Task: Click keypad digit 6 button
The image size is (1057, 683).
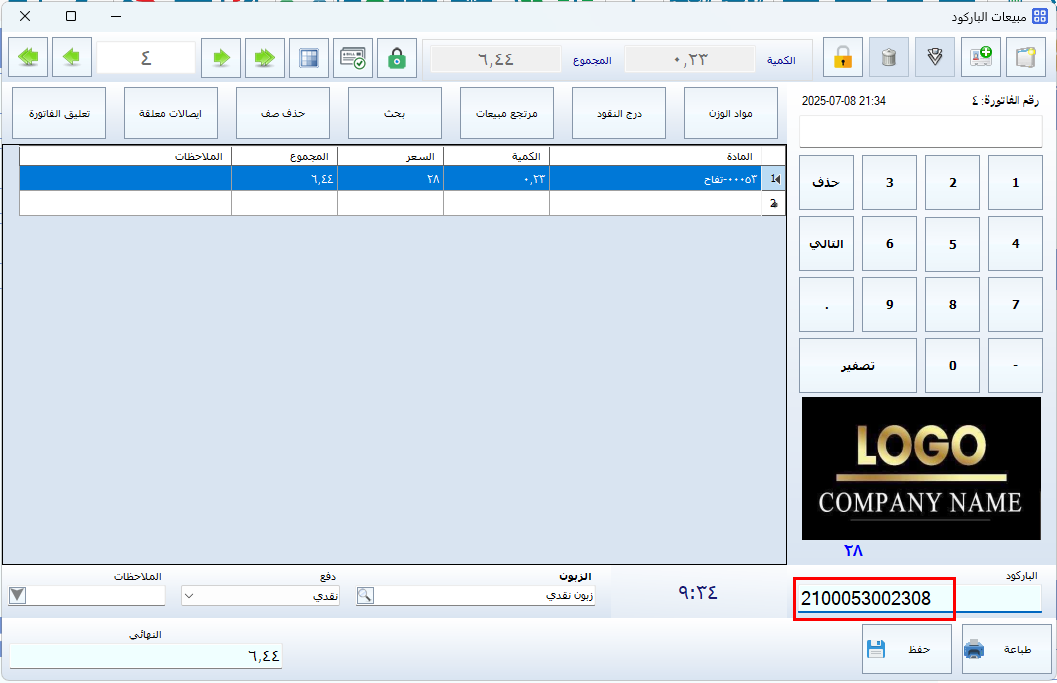Action: click(x=889, y=243)
